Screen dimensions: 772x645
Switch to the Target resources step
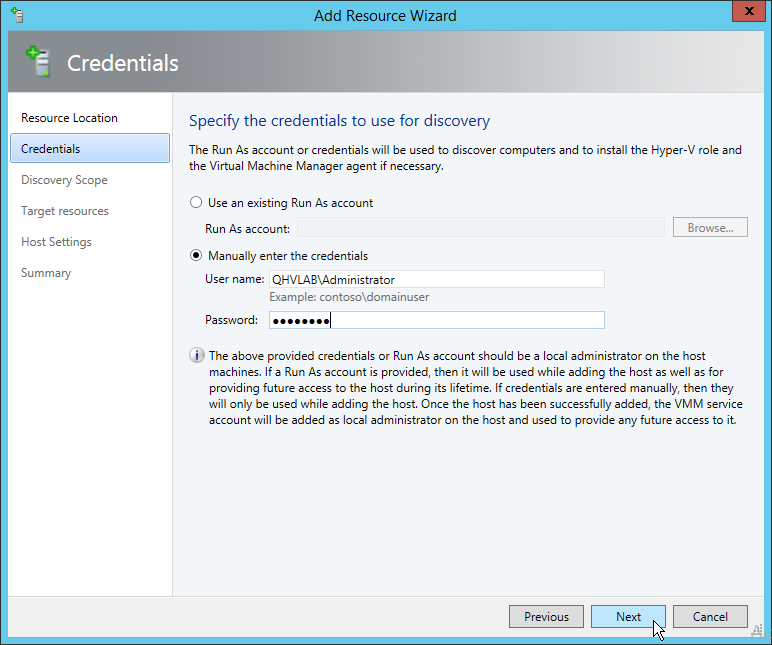pyautogui.click(x=65, y=211)
